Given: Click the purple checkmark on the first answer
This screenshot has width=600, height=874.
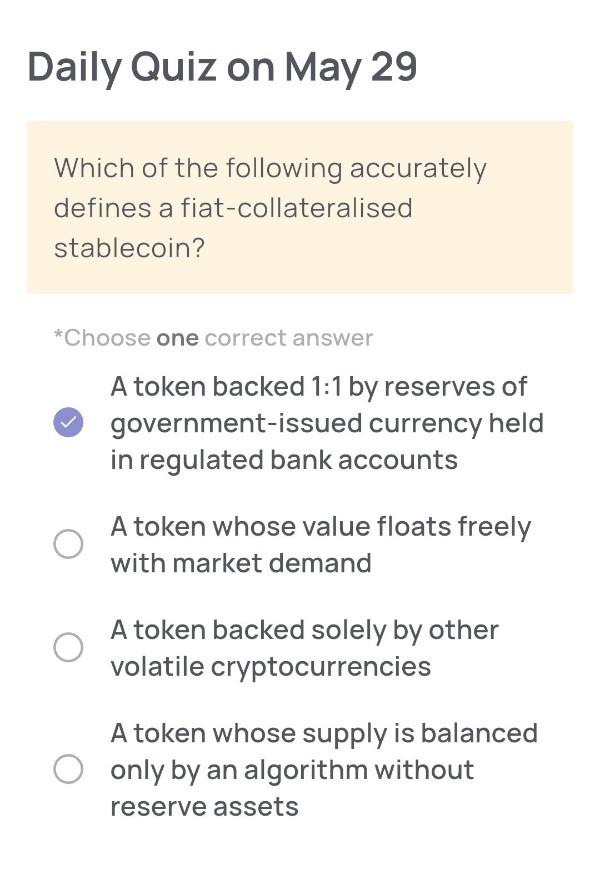Looking at the screenshot, I should click(68, 422).
